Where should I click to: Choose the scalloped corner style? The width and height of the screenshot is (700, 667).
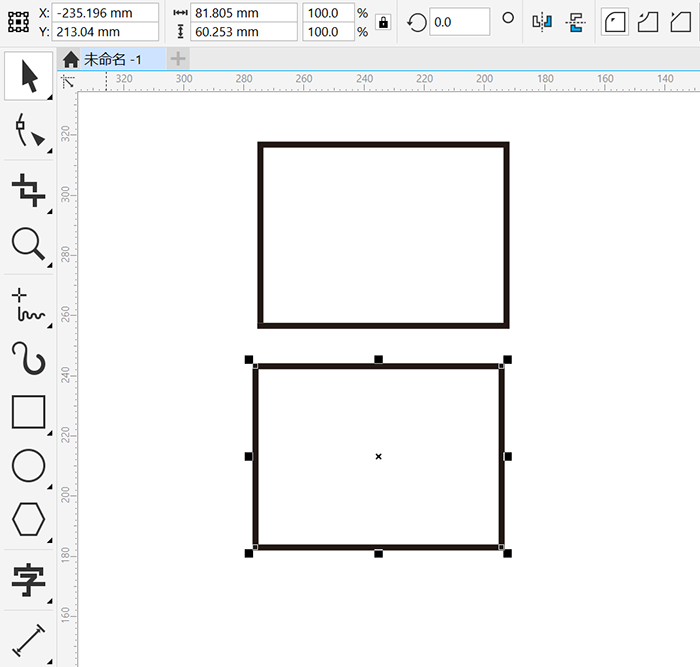click(648, 21)
